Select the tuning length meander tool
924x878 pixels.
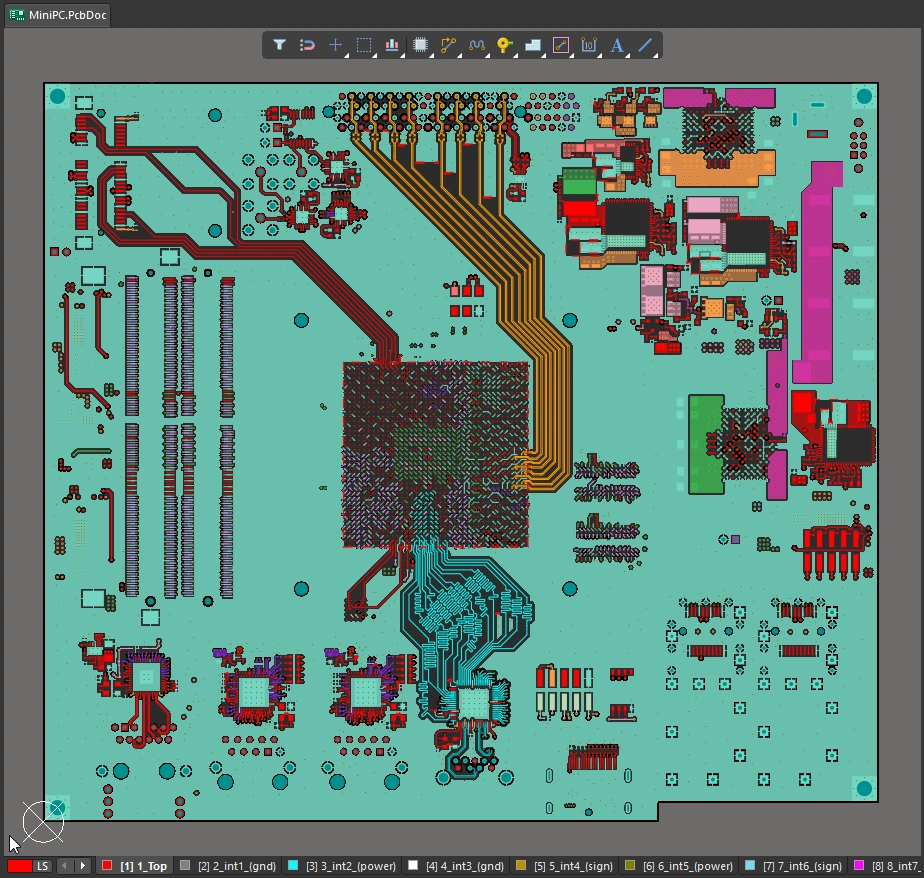[x=477, y=45]
